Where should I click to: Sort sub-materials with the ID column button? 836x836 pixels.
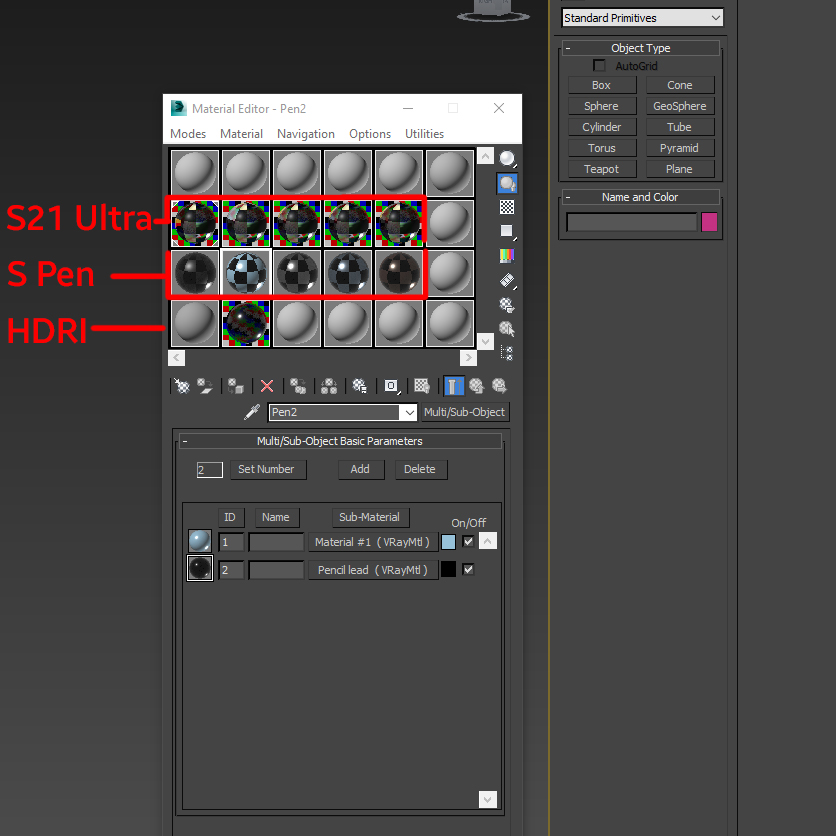(231, 518)
